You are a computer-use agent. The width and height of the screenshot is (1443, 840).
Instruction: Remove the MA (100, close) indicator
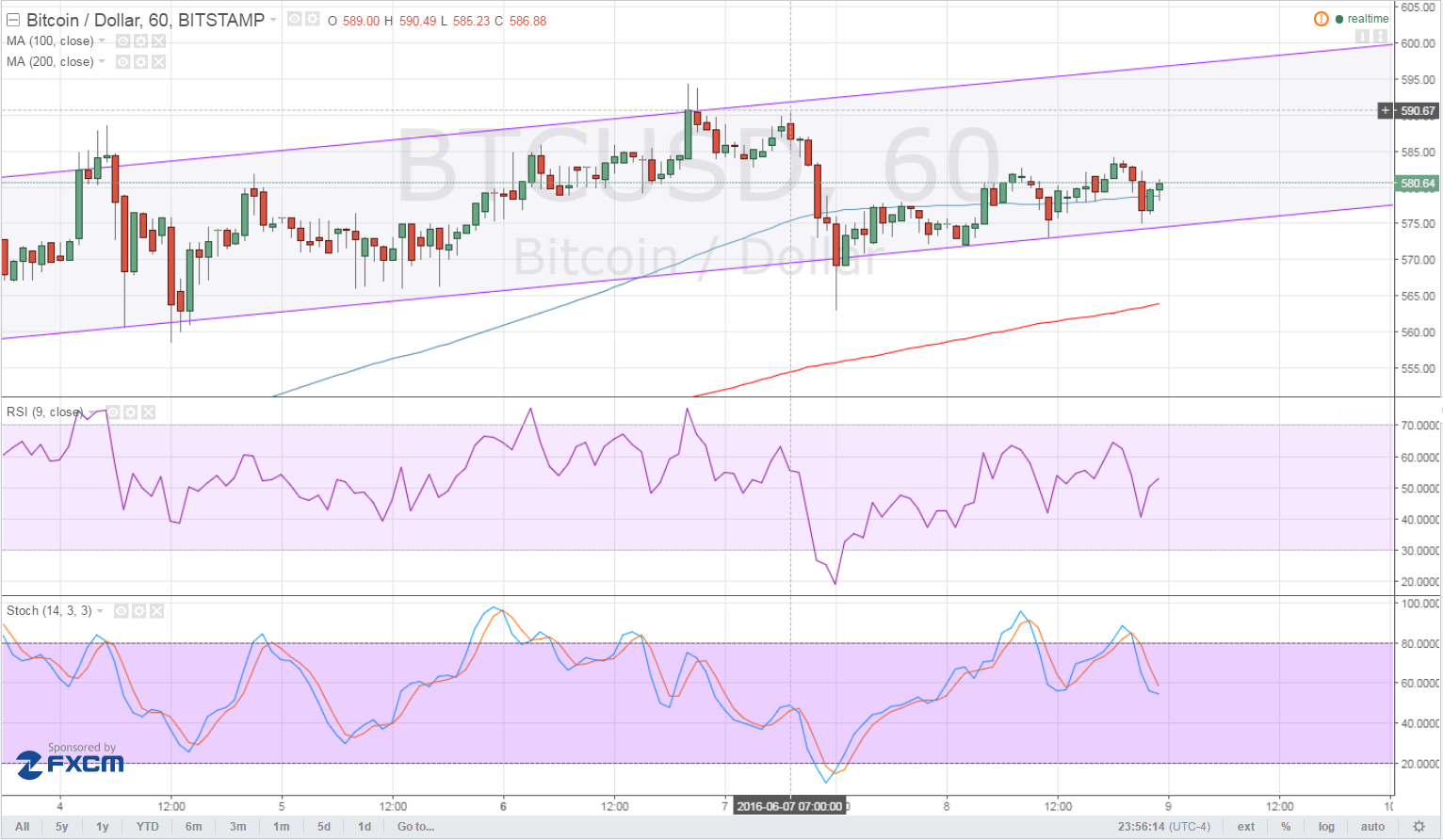[x=159, y=41]
